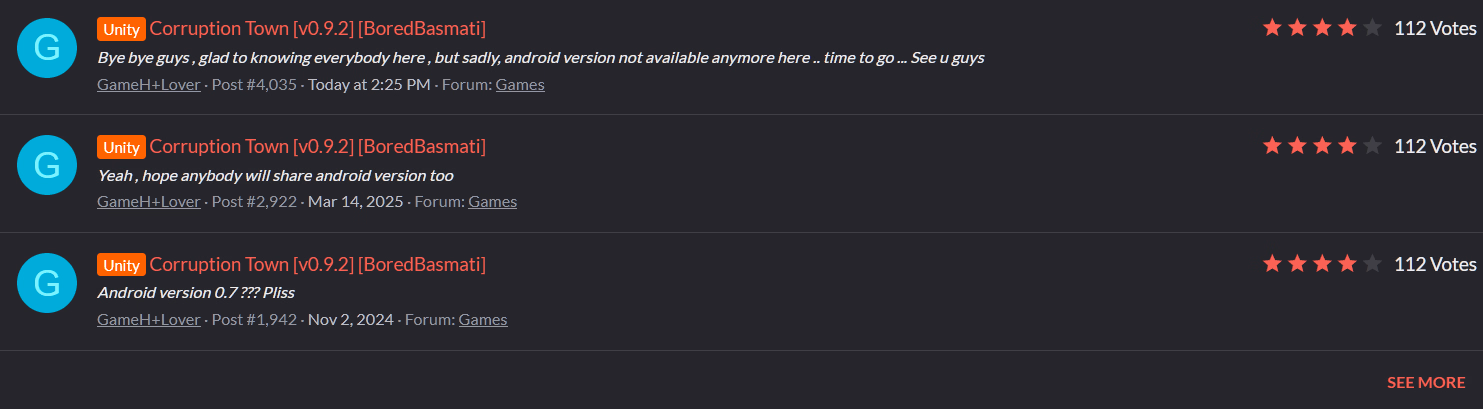The image size is (1483, 409).
Task: Open the Games forum link on the Mar 14, 2025 row
Action: (x=492, y=202)
